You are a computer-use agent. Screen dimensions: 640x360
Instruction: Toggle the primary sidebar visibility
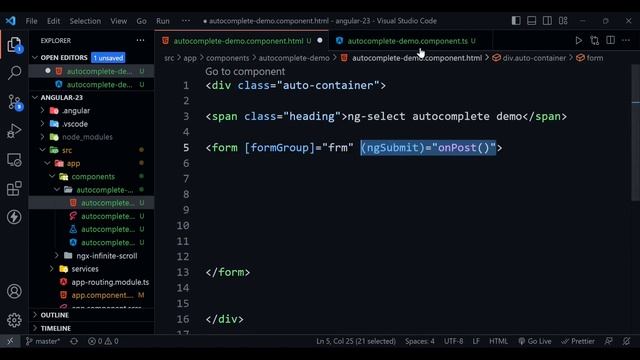click(516, 20)
